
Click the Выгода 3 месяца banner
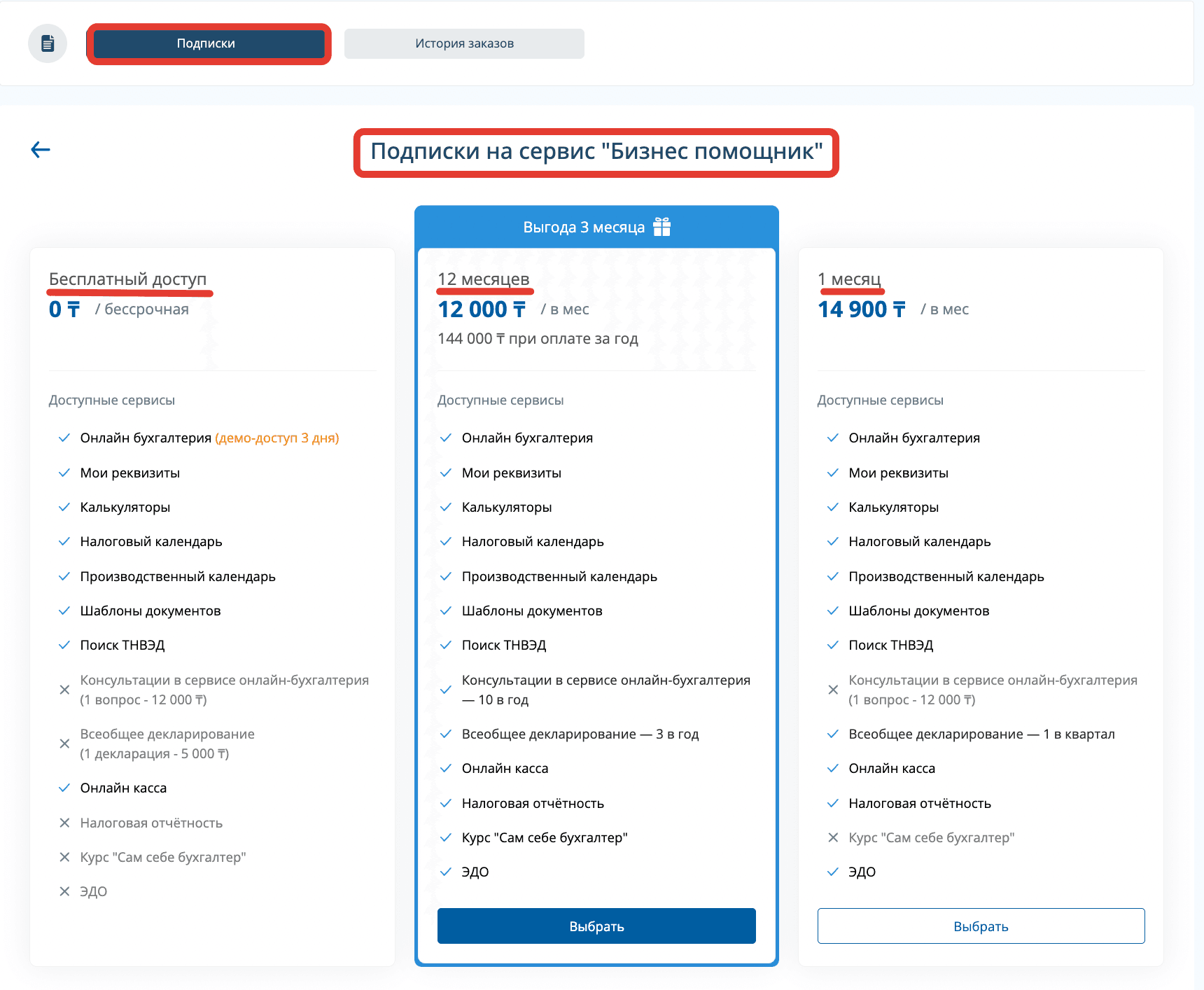pos(584,228)
